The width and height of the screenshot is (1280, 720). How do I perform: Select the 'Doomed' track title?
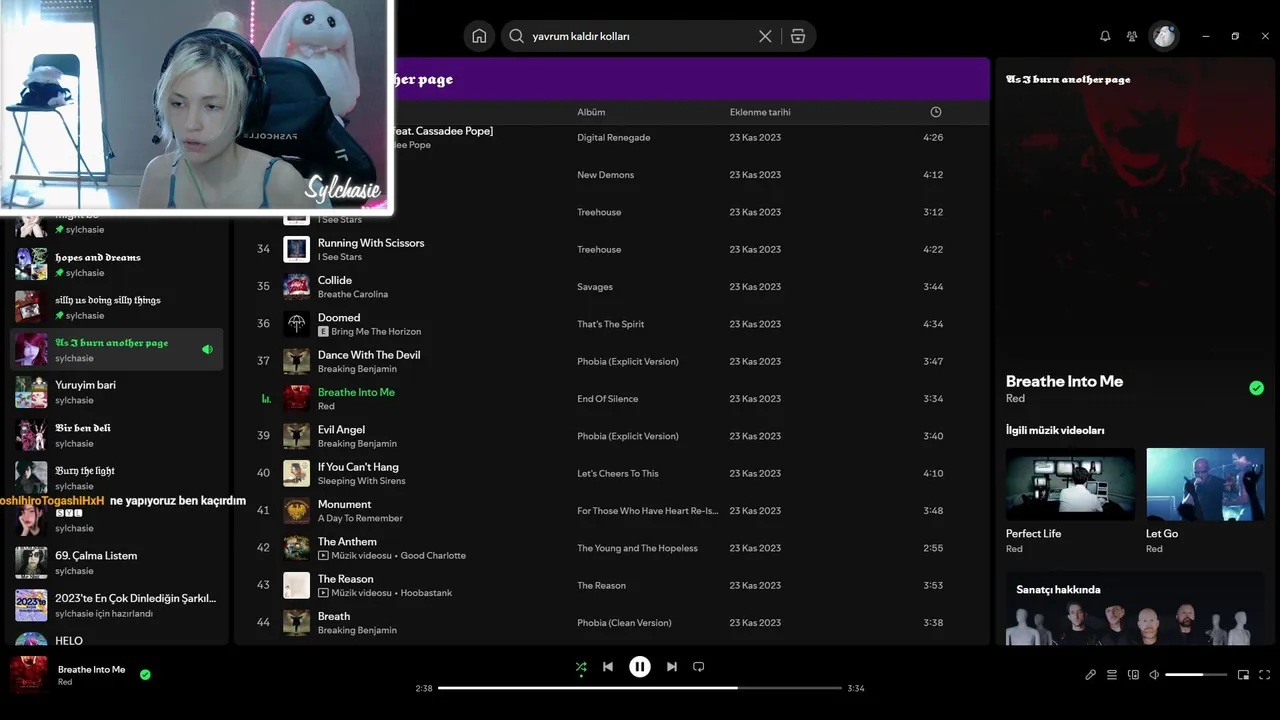(339, 318)
